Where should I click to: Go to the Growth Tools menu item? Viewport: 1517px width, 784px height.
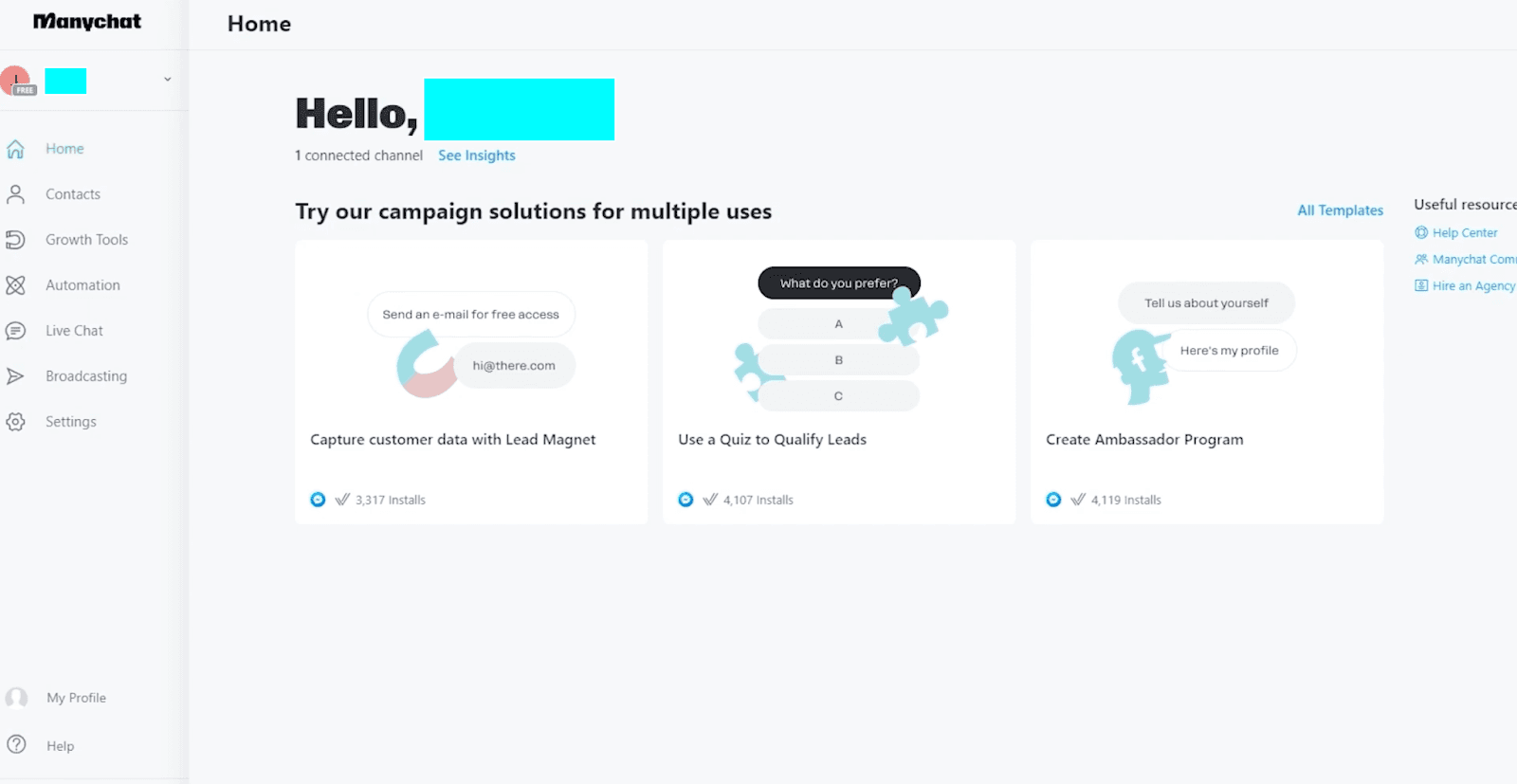pos(86,240)
